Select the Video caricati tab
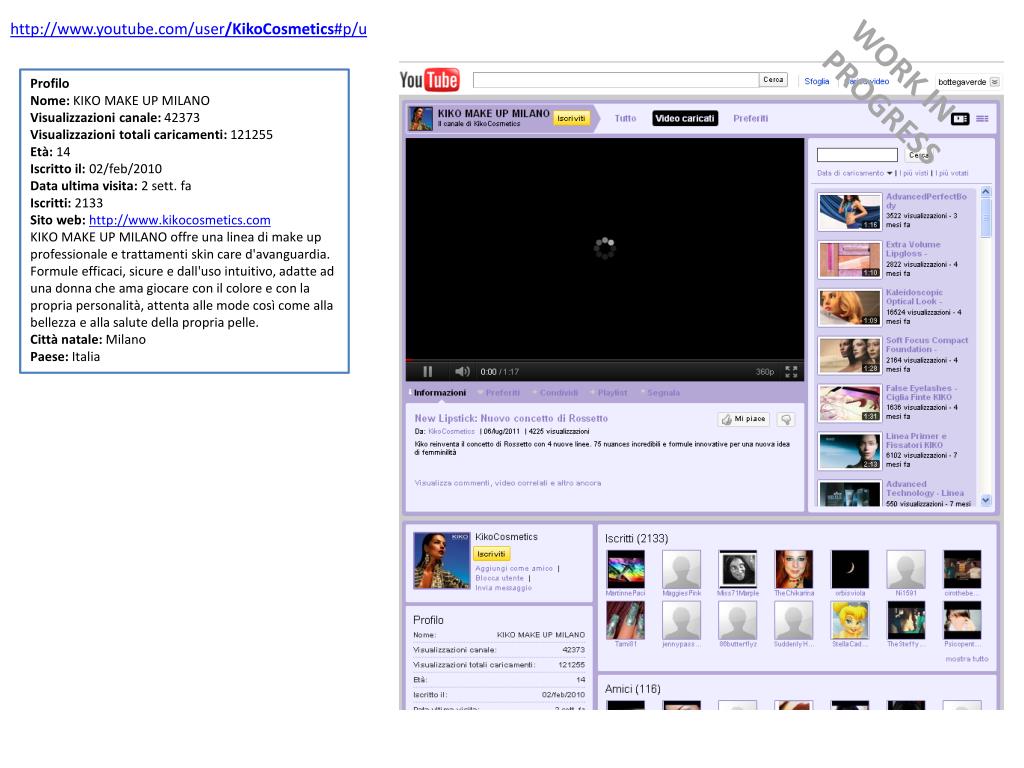The width and height of the screenshot is (1024, 768). coord(685,118)
